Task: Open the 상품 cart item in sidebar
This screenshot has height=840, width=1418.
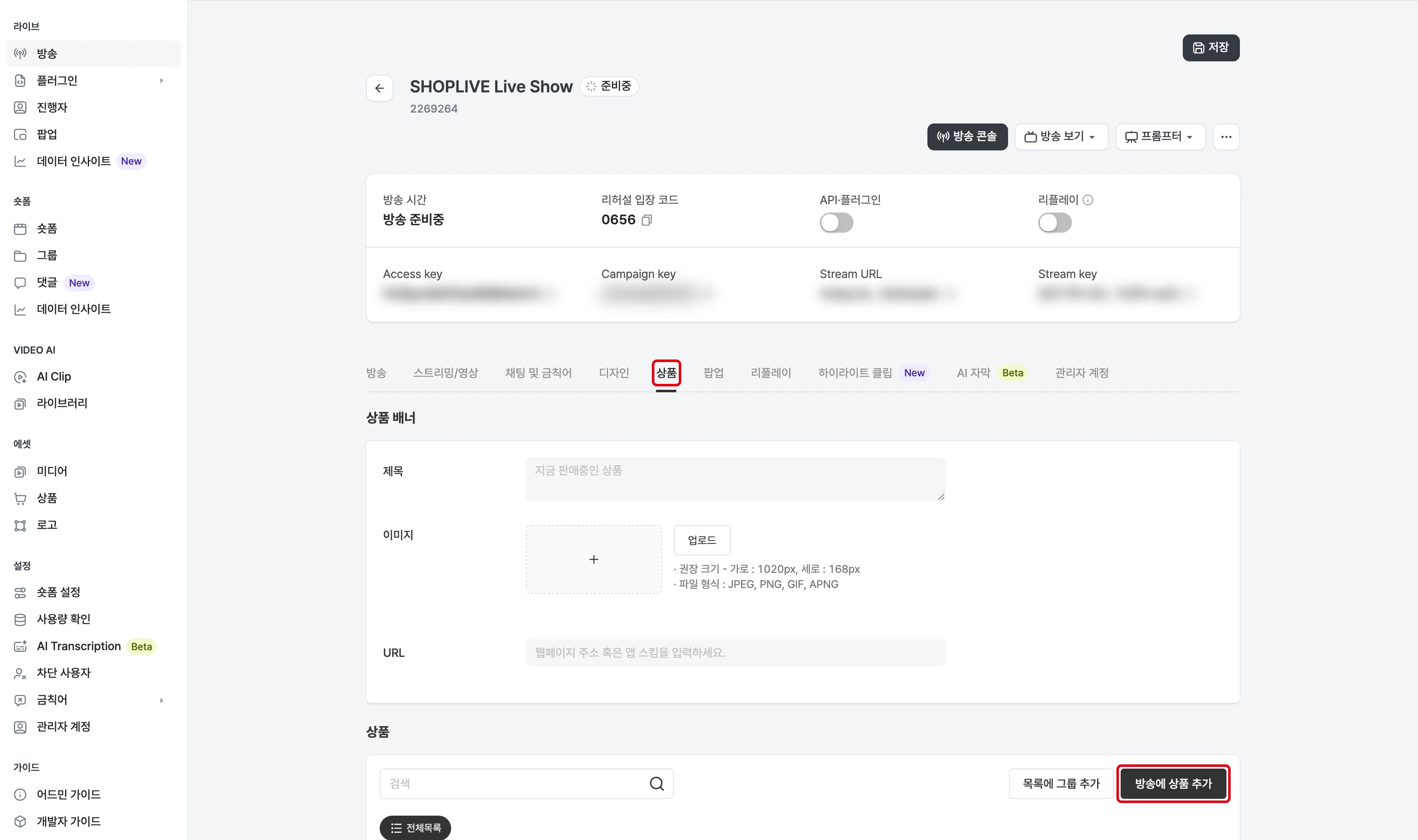Action: tap(47, 498)
